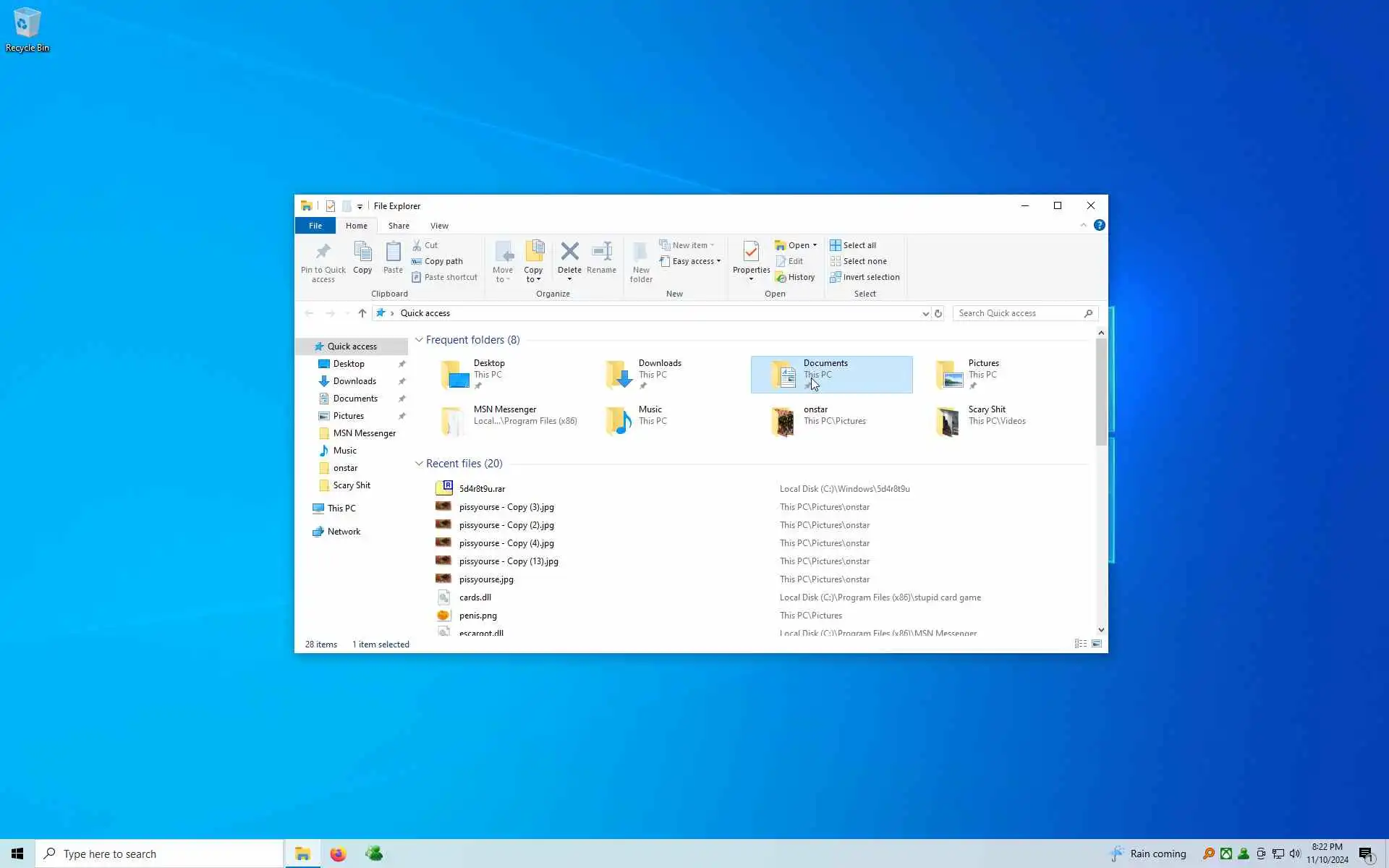1389x868 pixels.
Task: Click the Copy path icon
Action: click(x=417, y=261)
